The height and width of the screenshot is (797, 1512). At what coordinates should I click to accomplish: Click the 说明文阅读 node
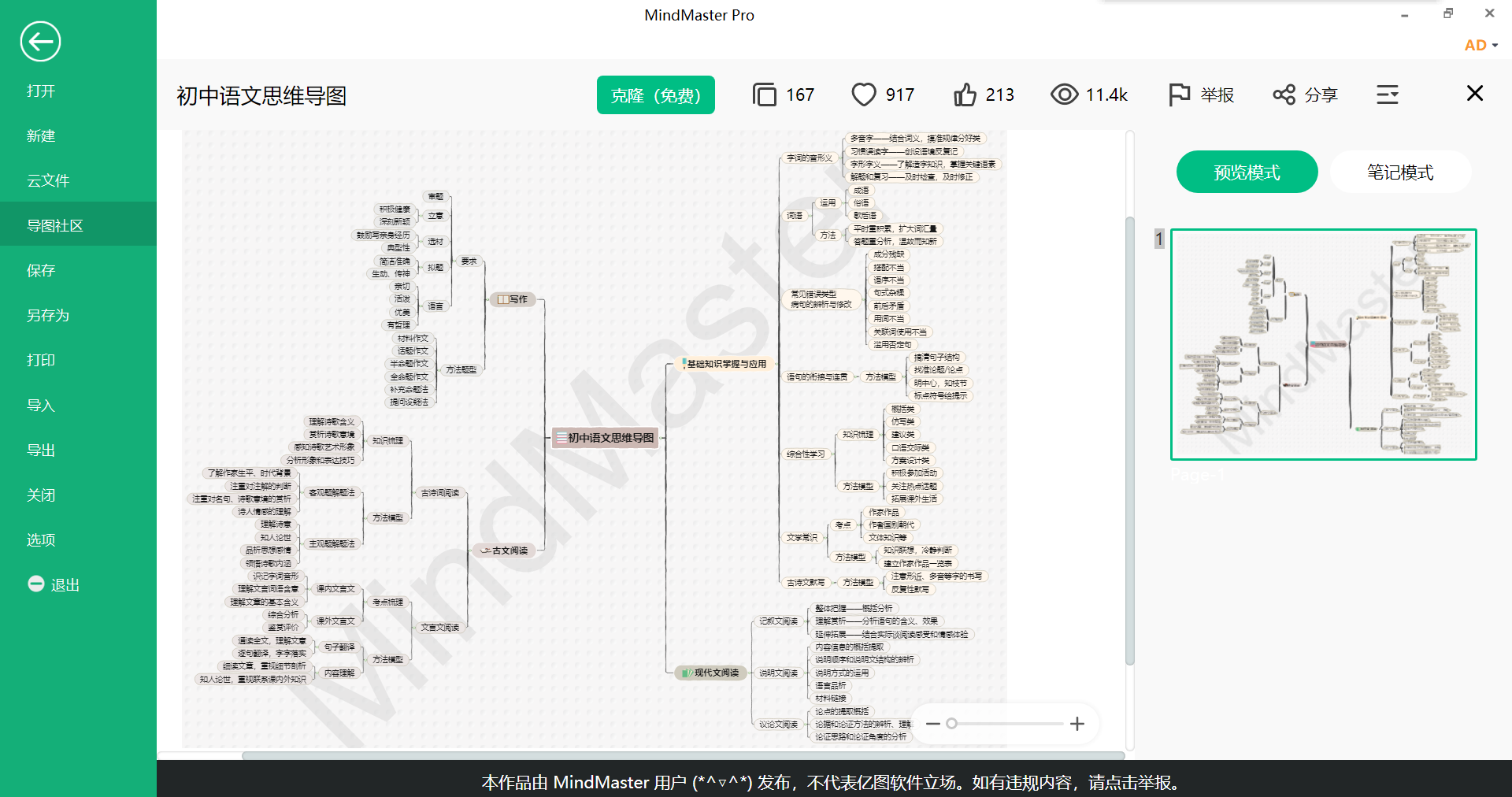point(778,673)
